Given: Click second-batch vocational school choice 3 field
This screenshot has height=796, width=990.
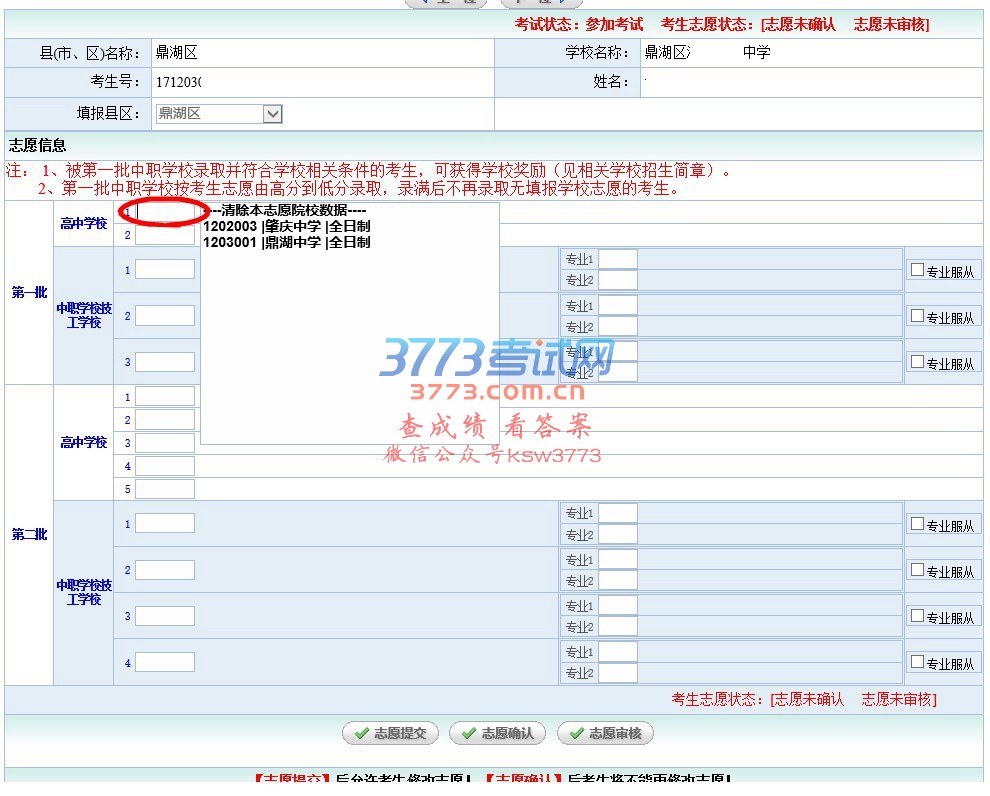Looking at the screenshot, I should [165, 616].
